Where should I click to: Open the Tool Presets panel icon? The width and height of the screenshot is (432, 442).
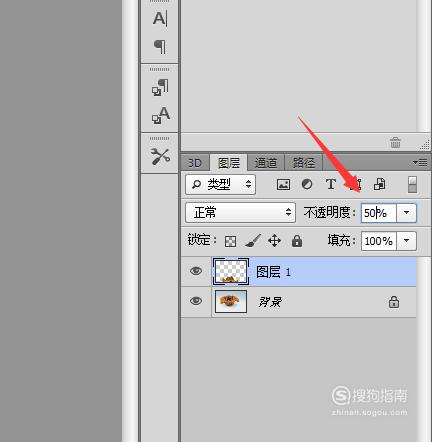[x=160, y=156]
